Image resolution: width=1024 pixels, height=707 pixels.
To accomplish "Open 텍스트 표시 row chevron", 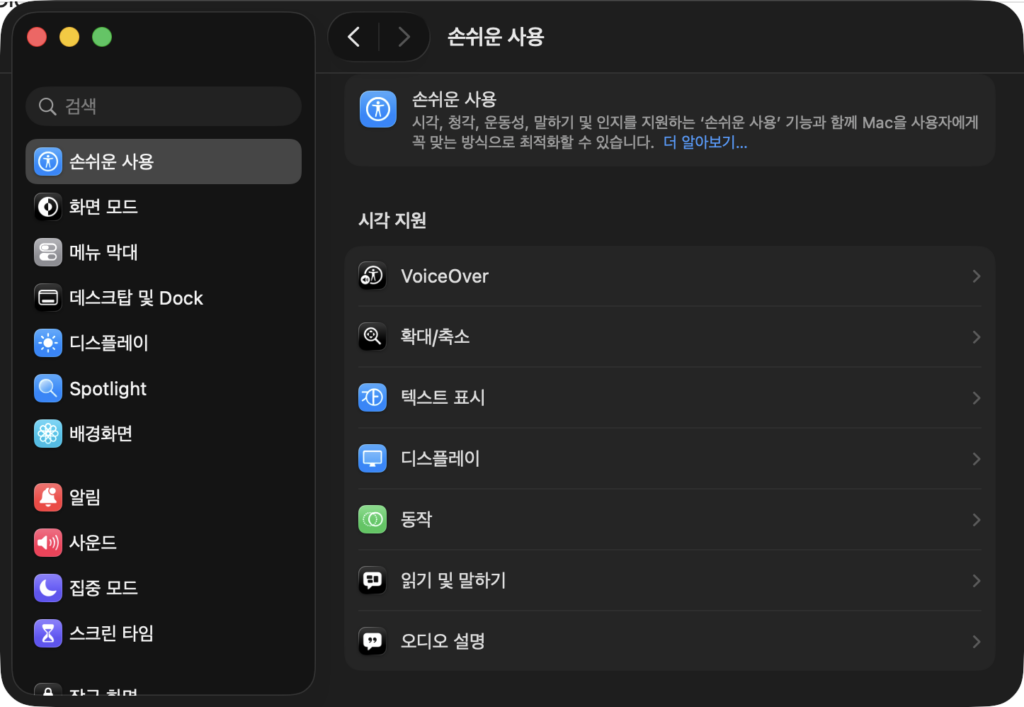I will coord(976,398).
